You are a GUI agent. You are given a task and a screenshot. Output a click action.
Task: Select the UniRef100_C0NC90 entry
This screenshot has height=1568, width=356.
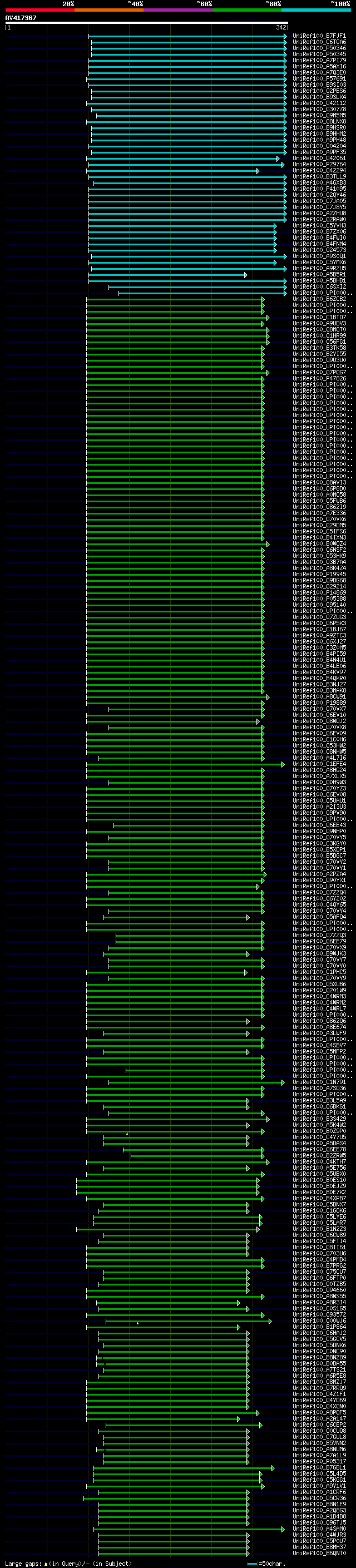click(x=319, y=1352)
